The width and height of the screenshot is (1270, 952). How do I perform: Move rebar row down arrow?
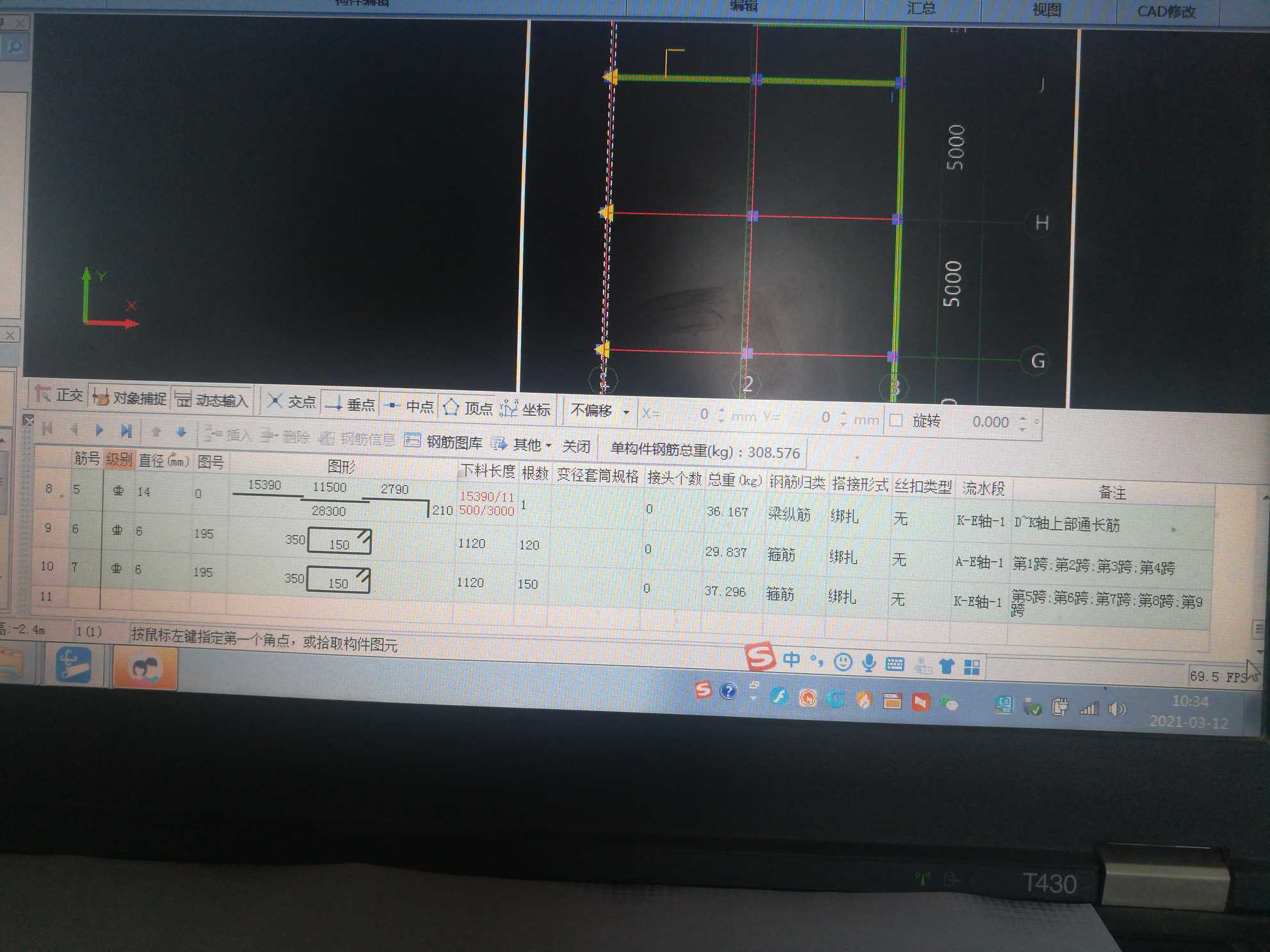tap(181, 432)
